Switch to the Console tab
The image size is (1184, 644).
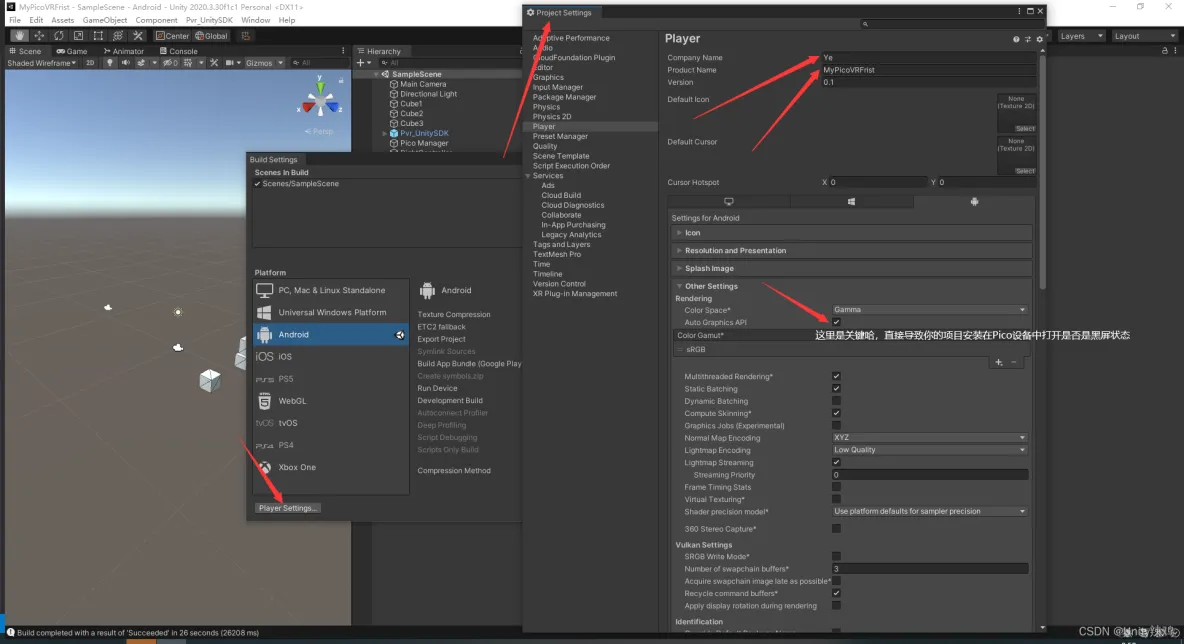click(x=178, y=51)
